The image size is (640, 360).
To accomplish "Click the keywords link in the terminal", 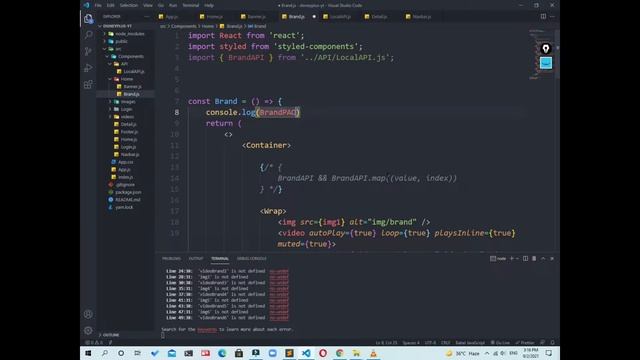I will pyautogui.click(x=207, y=329).
